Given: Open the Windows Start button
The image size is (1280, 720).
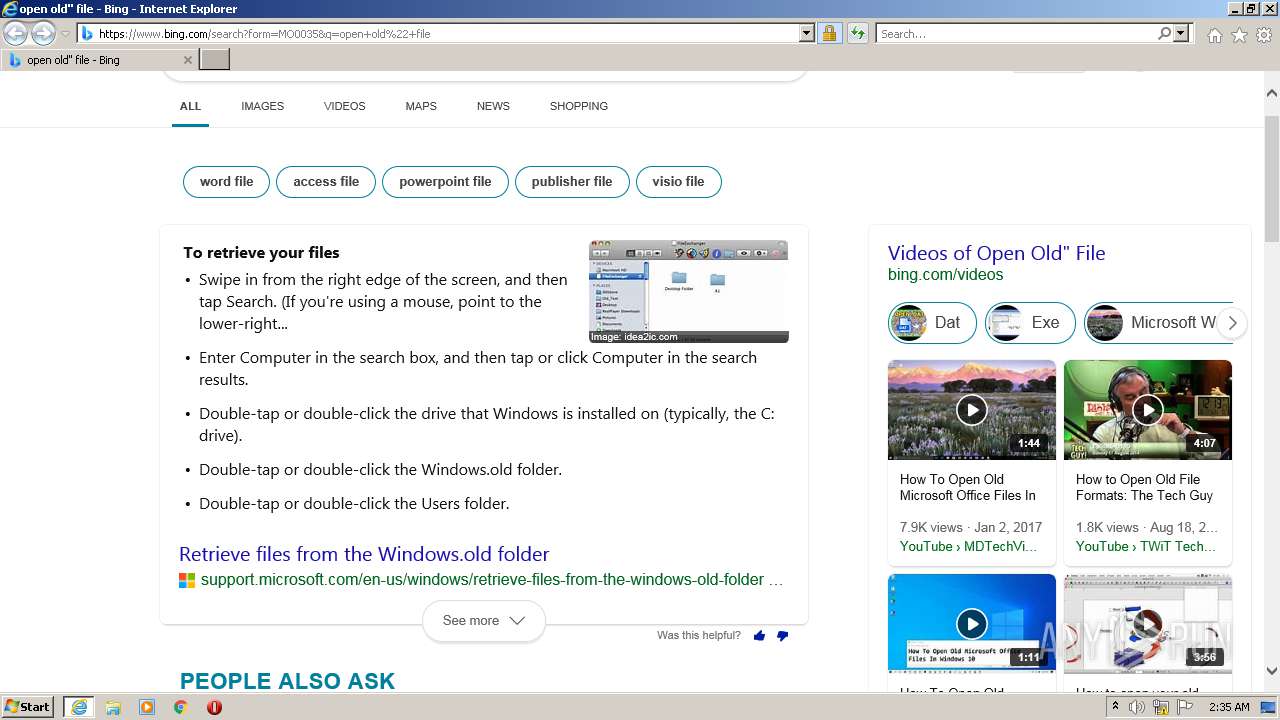Looking at the screenshot, I should [28, 707].
